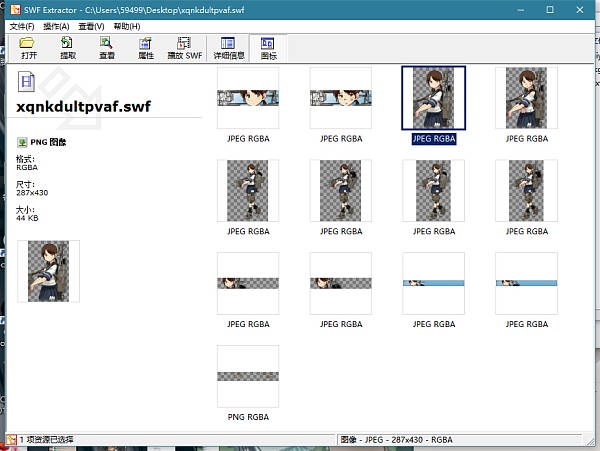Click the file name xqnkdultpvaf.swf heading
The width and height of the screenshot is (600, 451).
83,106
